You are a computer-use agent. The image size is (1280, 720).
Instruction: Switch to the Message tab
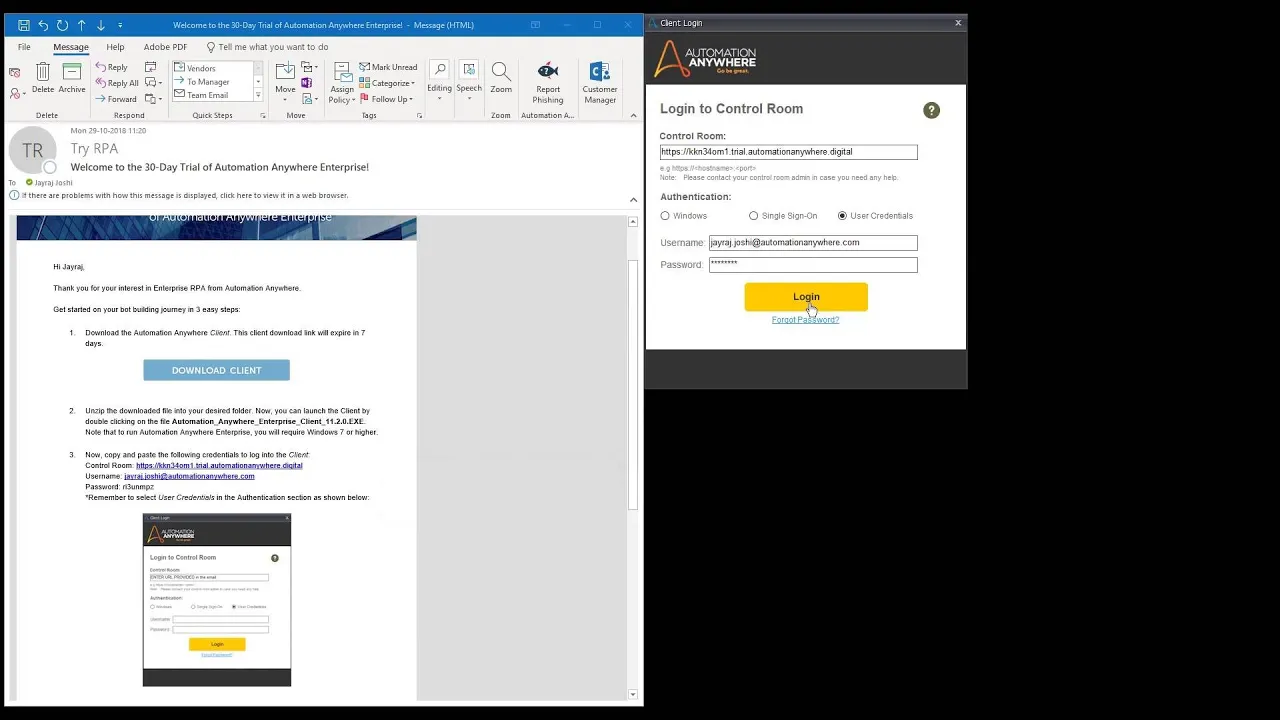coord(71,47)
